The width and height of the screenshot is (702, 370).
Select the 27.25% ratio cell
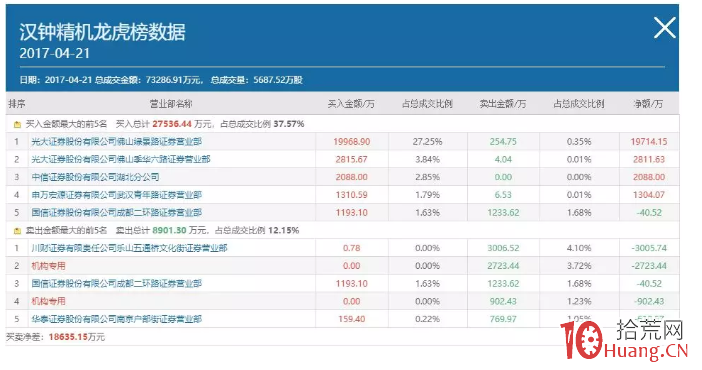click(428, 142)
